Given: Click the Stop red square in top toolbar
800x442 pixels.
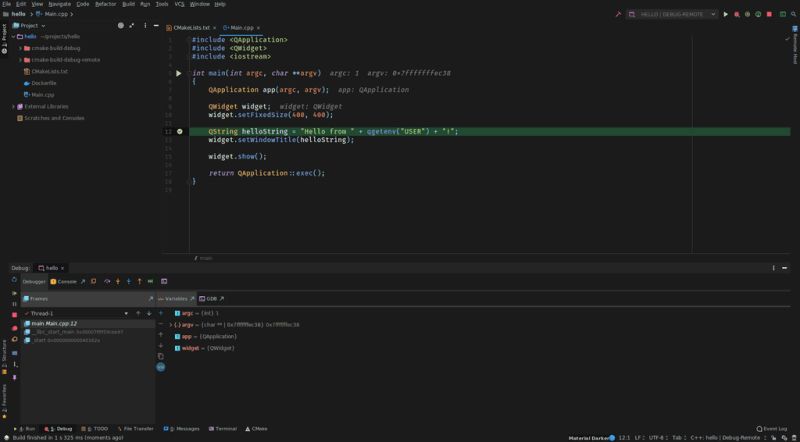Looking at the screenshot, I should pyautogui.click(x=769, y=14).
